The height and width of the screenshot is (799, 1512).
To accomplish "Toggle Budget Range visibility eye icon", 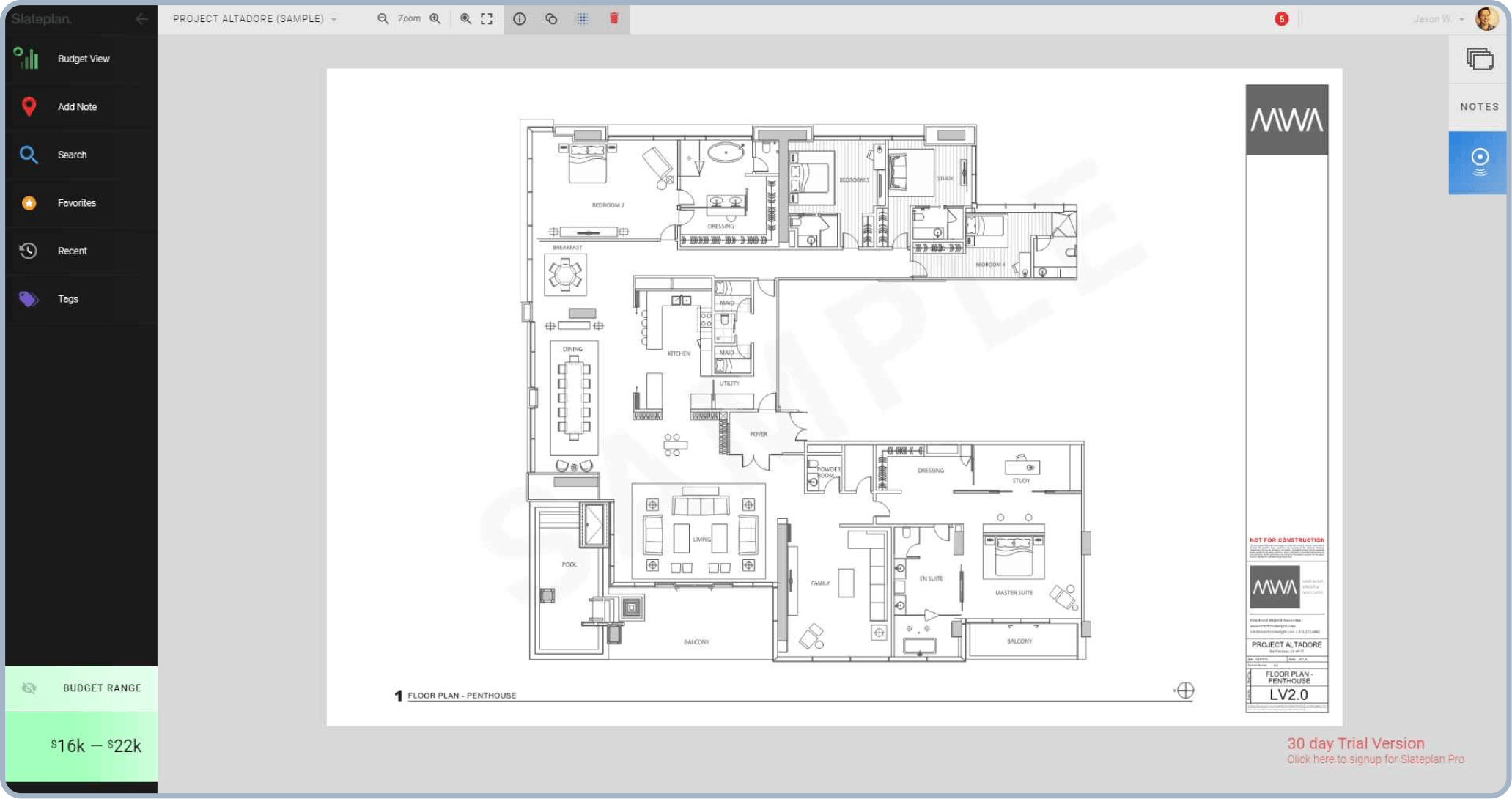I will coord(29,688).
